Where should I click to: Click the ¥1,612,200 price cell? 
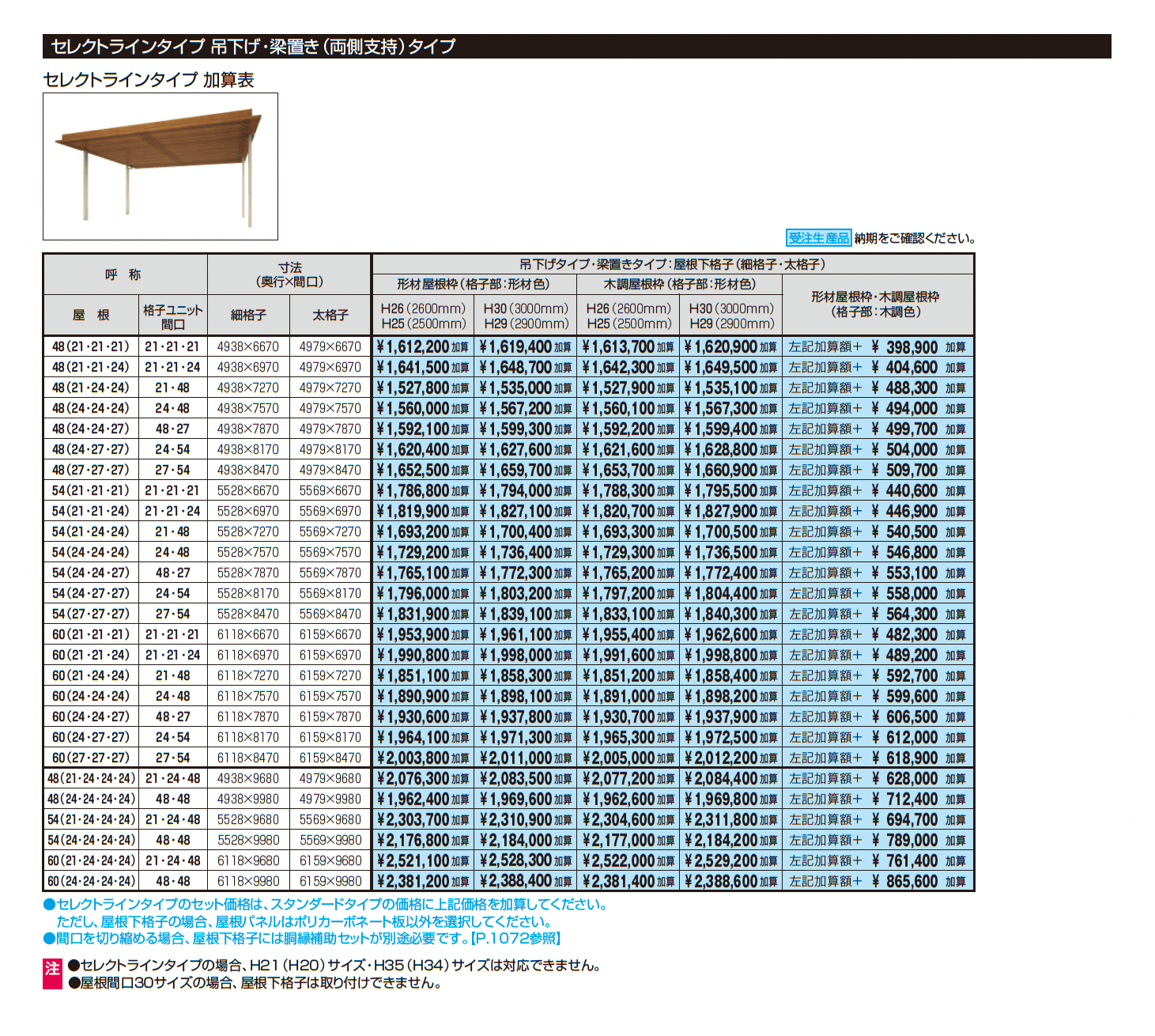pyautogui.click(x=423, y=346)
